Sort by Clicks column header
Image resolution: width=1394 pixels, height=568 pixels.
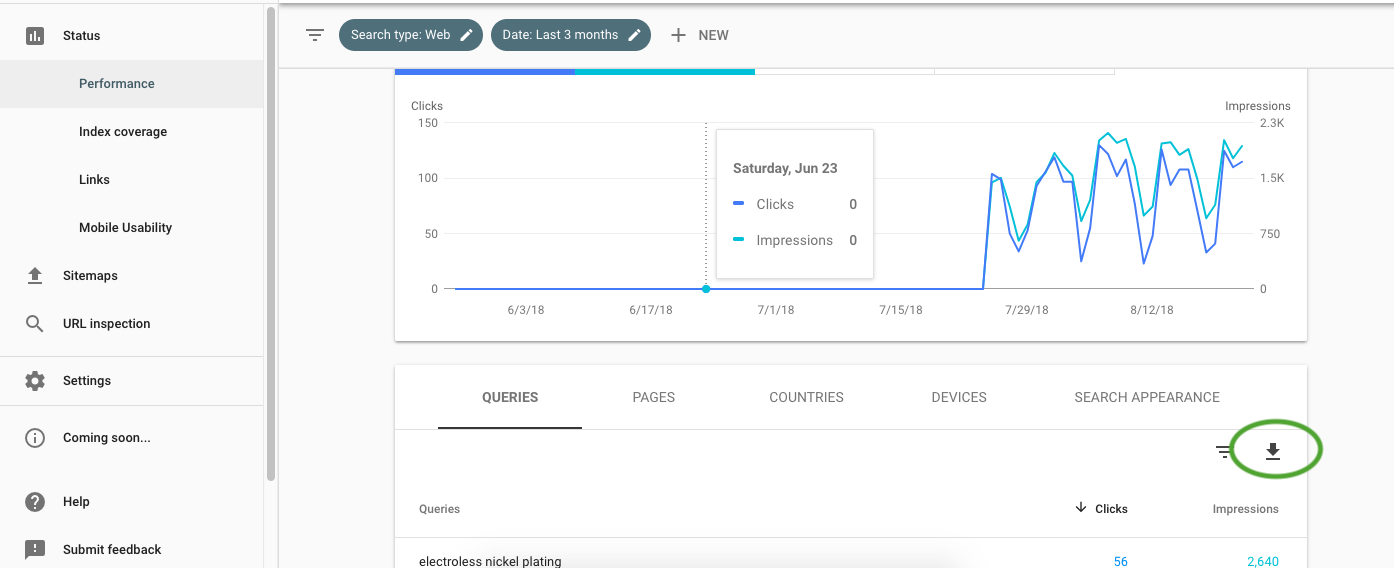coord(1111,509)
